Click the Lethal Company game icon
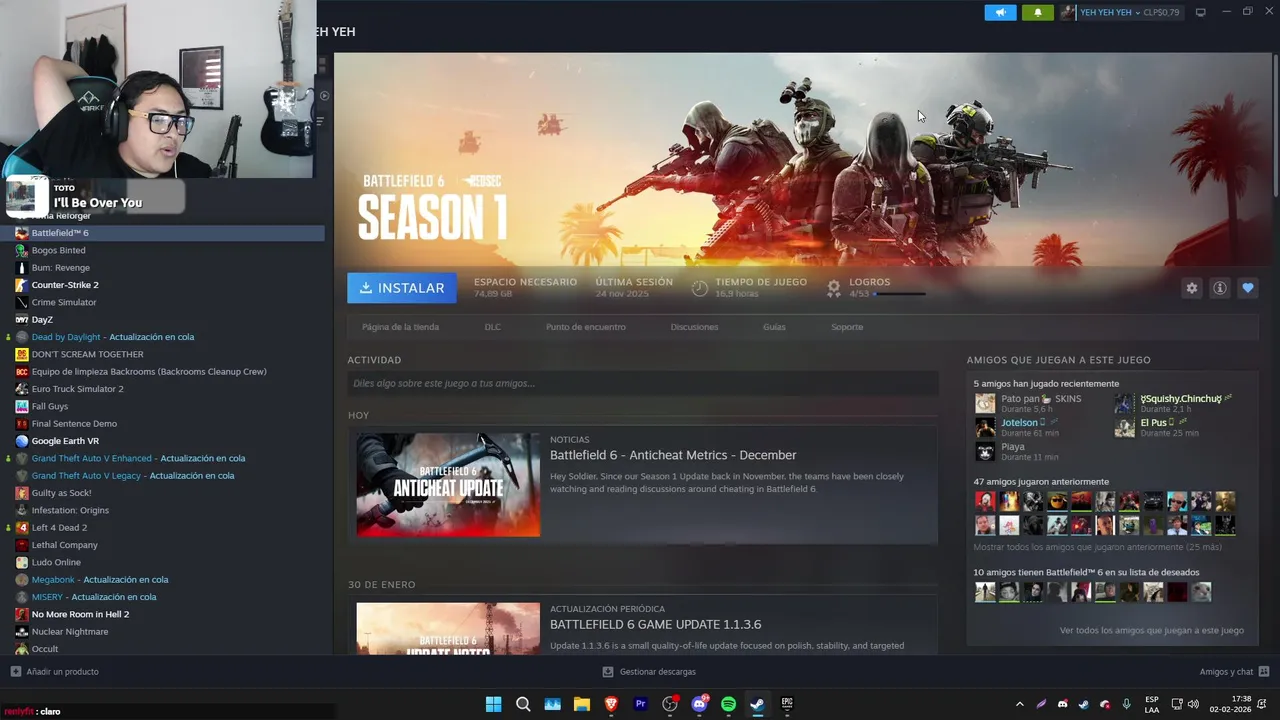Viewport: 1280px width, 720px height. (x=22, y=545)
